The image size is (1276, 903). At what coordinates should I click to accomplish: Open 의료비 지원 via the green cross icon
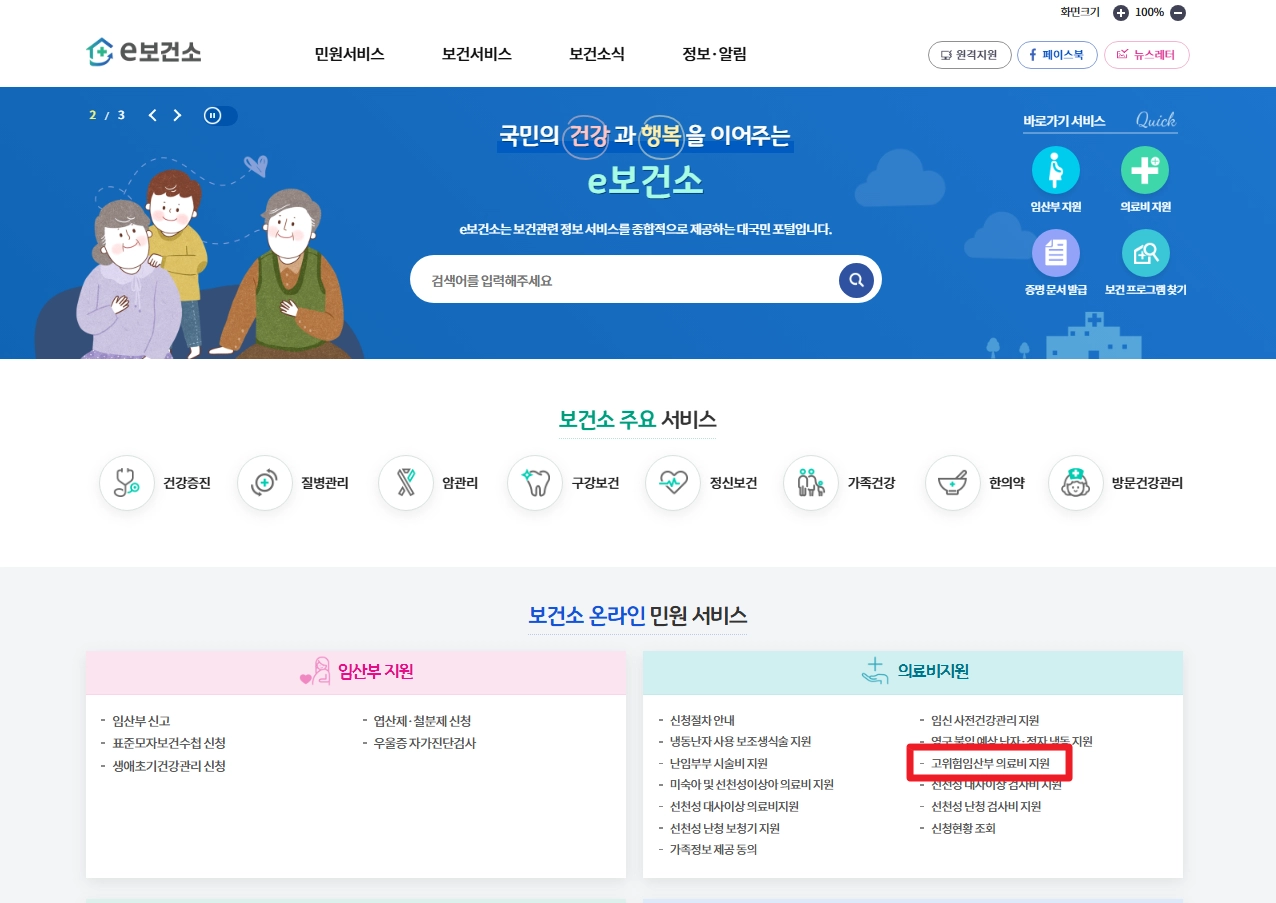pos(1143,172)
